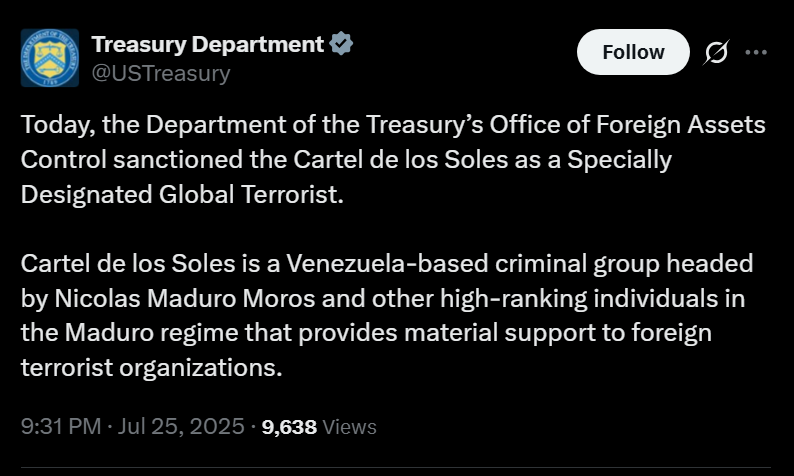The image size is (794, 476).
Task: Click the Views label
Action: click(349, 427)
